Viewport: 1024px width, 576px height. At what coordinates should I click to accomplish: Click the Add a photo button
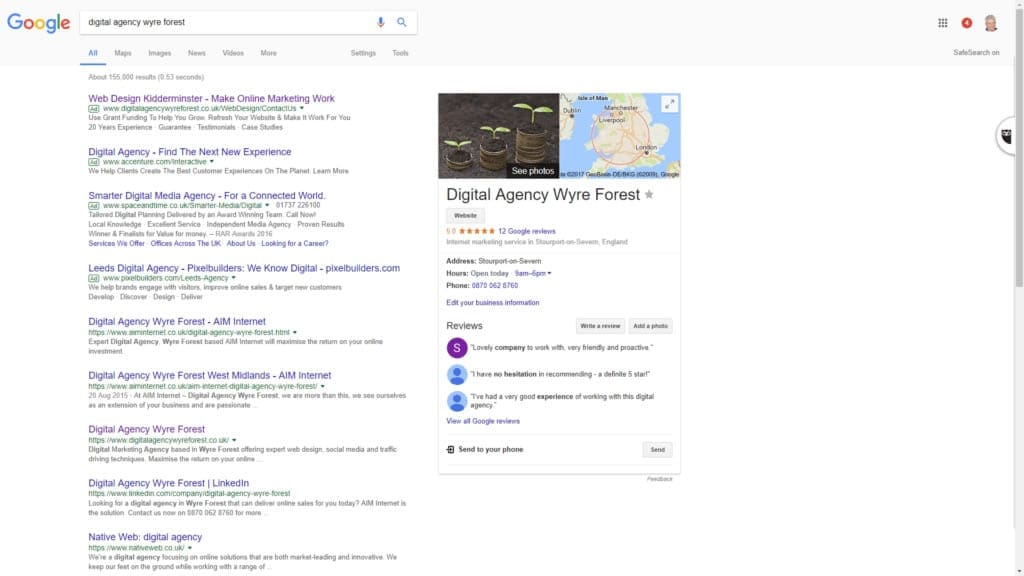pyautogui.click(x=650, y=326)
